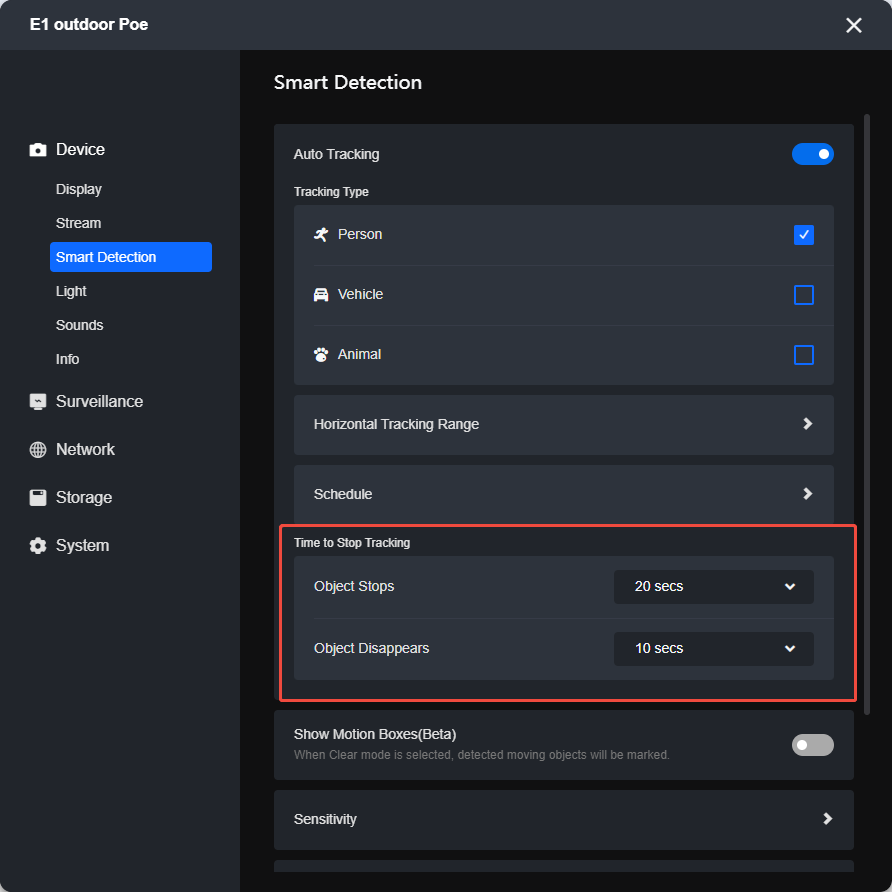Image resolution: width=892 pixels, height=892 pixels.
Task: Go to the Sounds settings page
Action: pyautogui.click(x=80, y=325)
